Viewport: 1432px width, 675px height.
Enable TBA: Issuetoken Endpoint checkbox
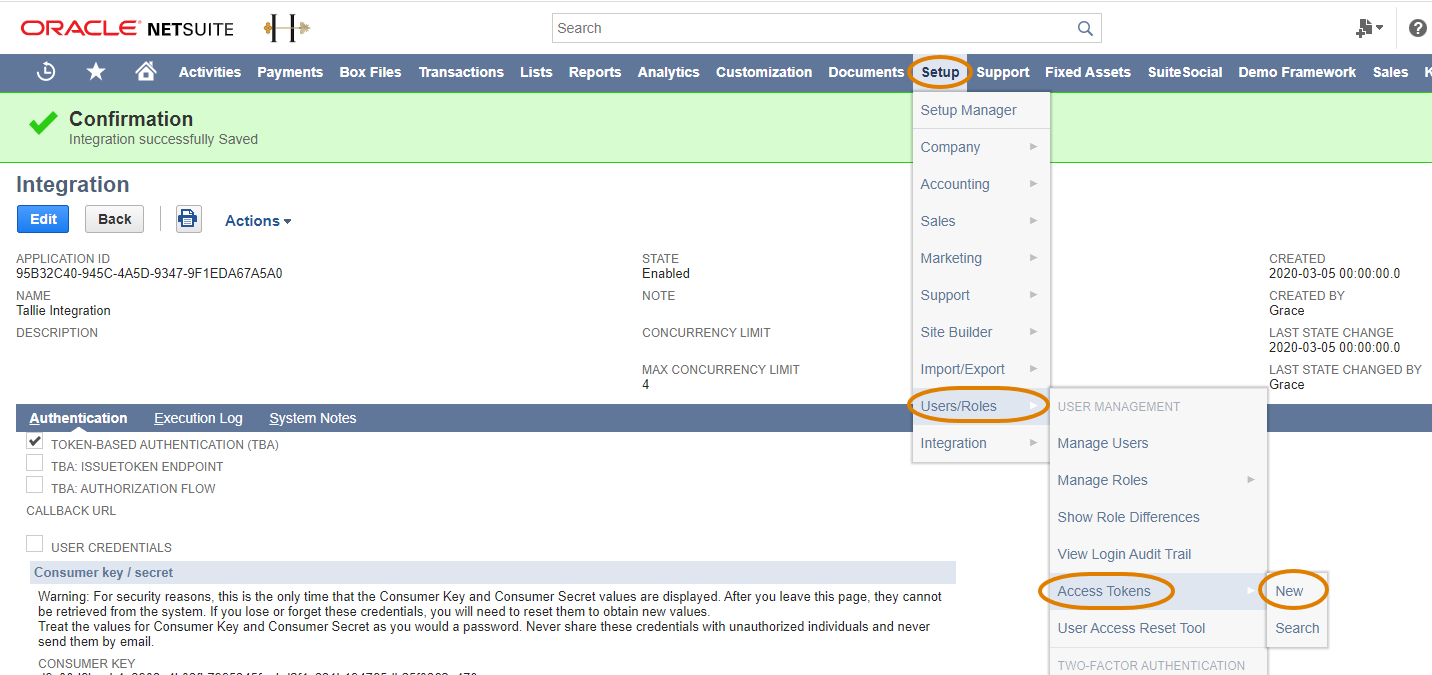pyautogui.click(x=35, y=463)
